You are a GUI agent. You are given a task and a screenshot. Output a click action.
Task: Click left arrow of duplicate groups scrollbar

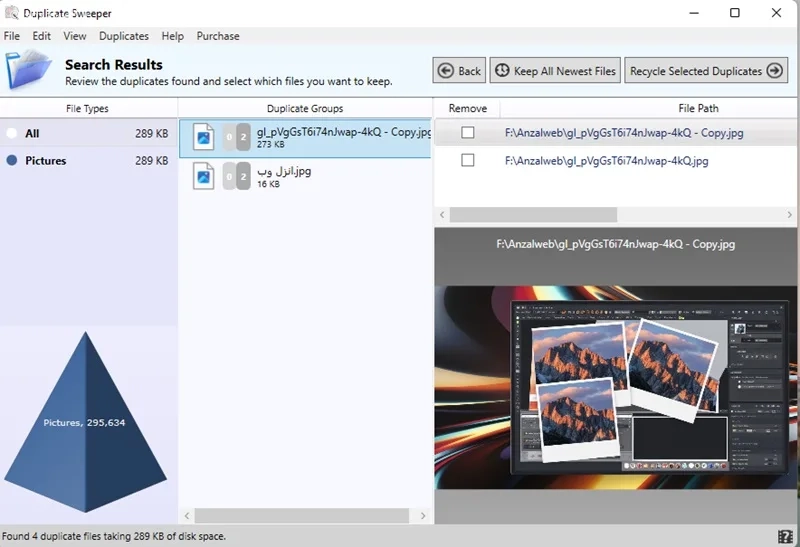click(x=187, y=516)
